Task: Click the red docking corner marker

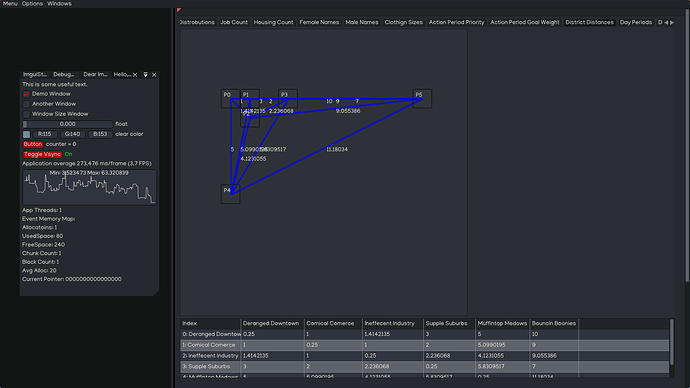Action: 179,10
